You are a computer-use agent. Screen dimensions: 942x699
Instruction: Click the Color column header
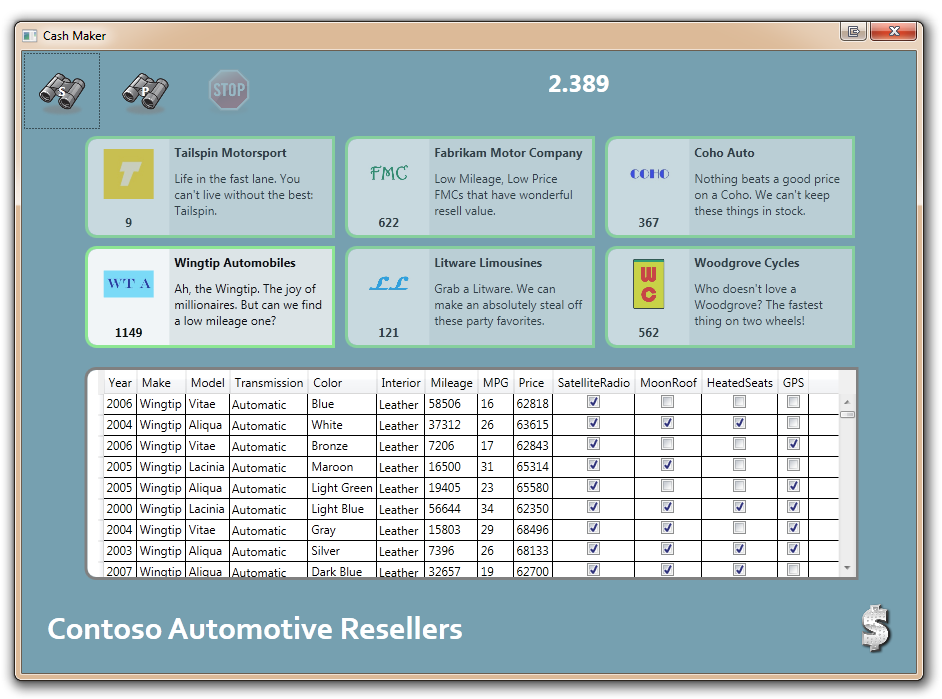click(x=328, y=383)
